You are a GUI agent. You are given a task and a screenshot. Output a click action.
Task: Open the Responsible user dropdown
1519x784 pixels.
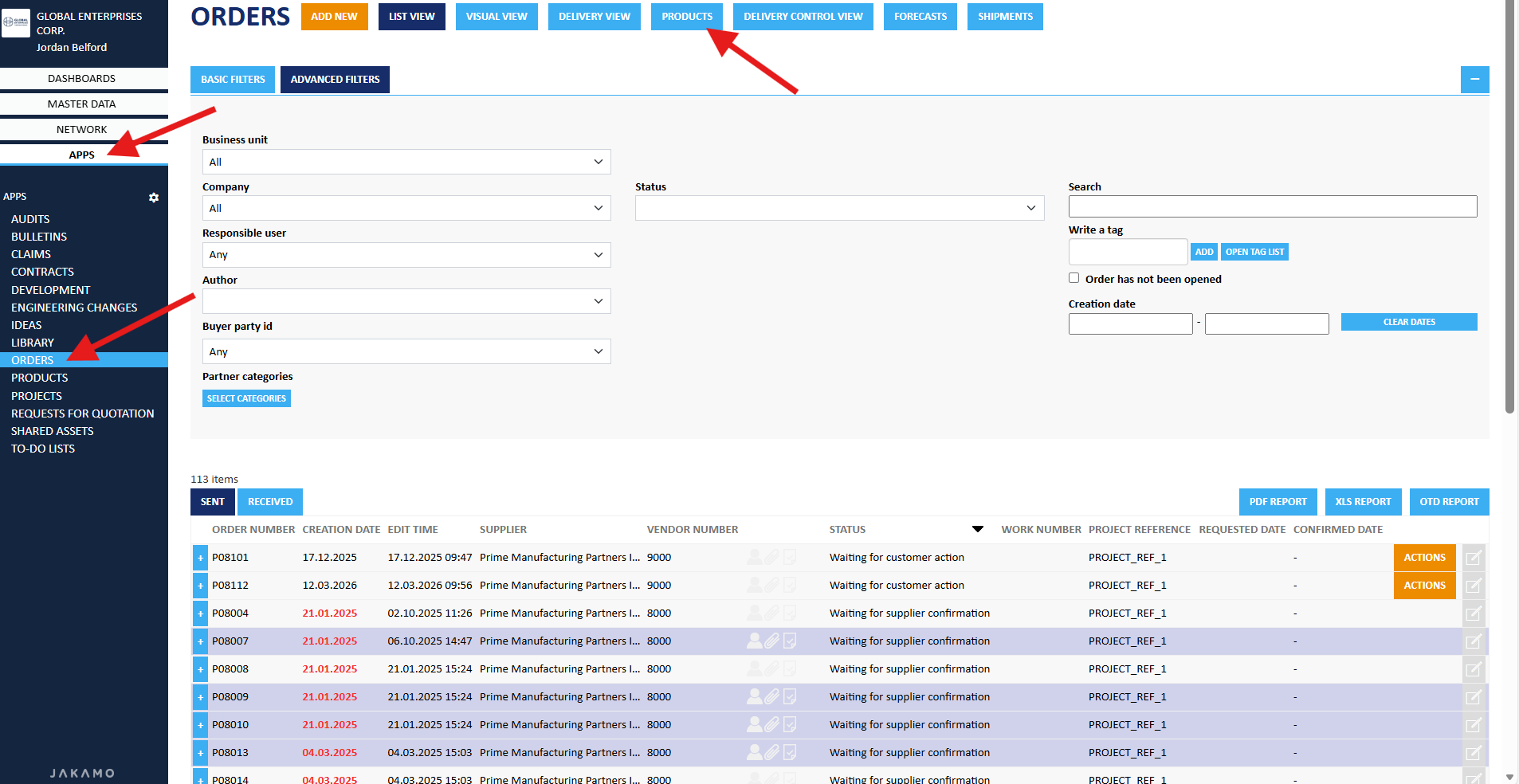point(406,255)
